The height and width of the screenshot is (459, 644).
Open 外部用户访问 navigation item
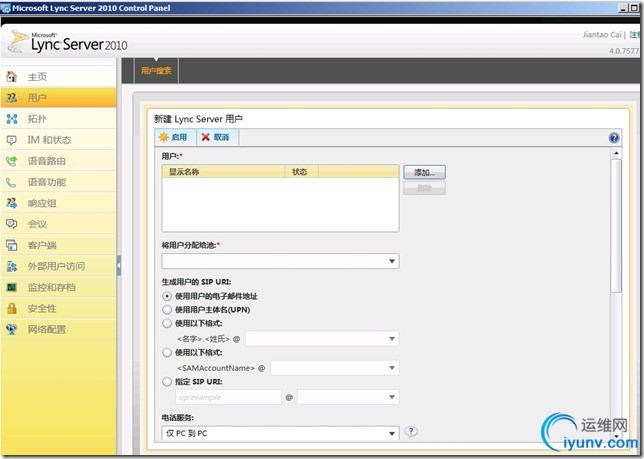58,266
